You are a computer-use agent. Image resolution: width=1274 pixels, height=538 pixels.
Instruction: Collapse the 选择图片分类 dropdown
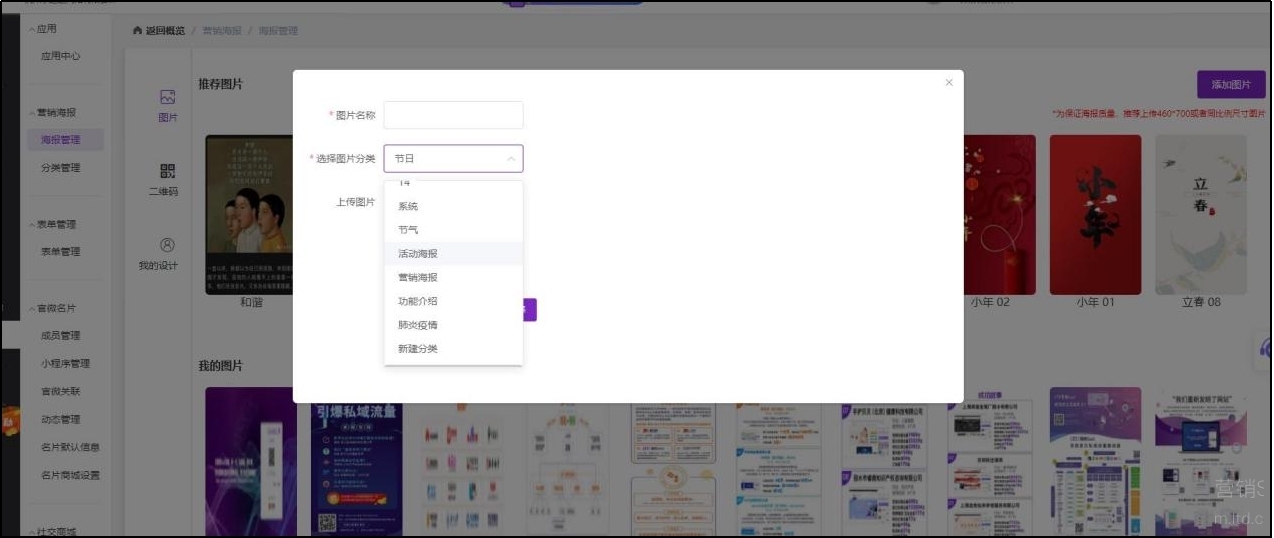point(511,159)
